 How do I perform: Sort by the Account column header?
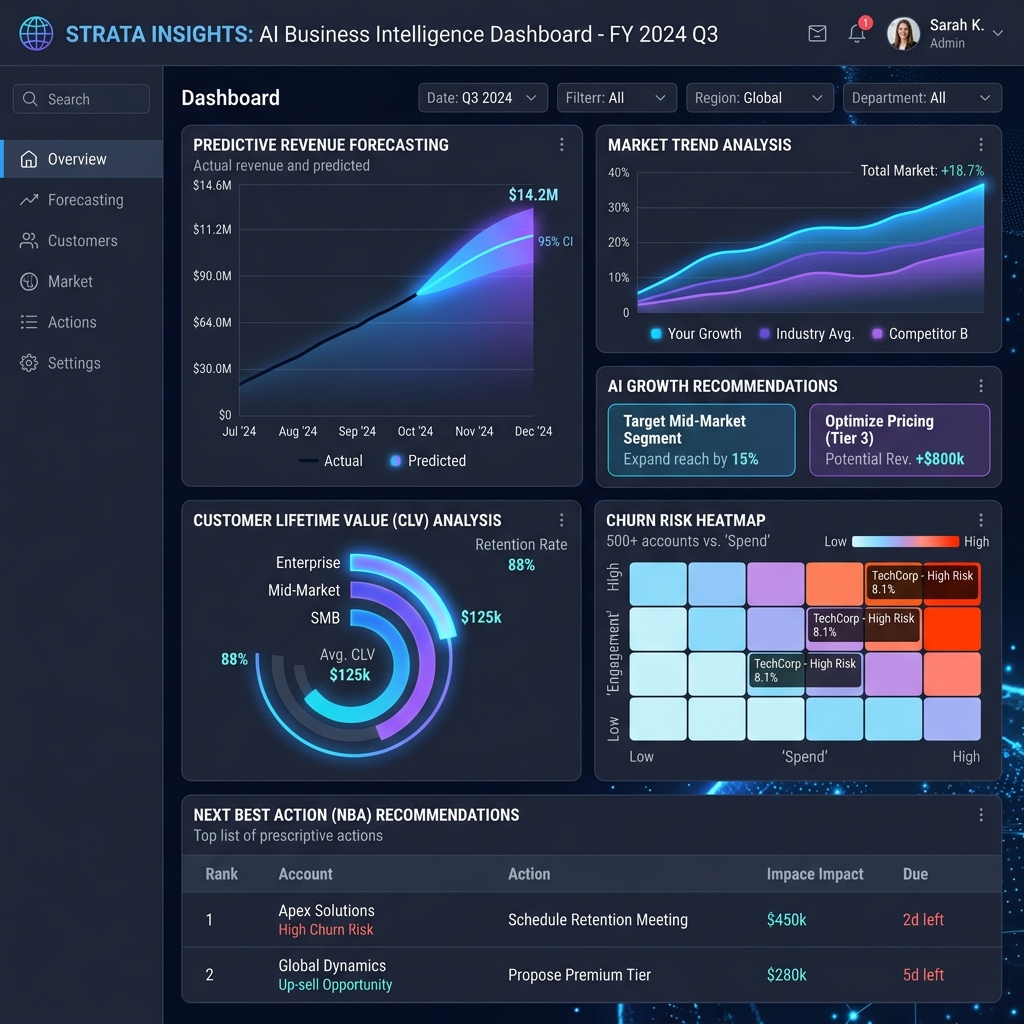305,874
